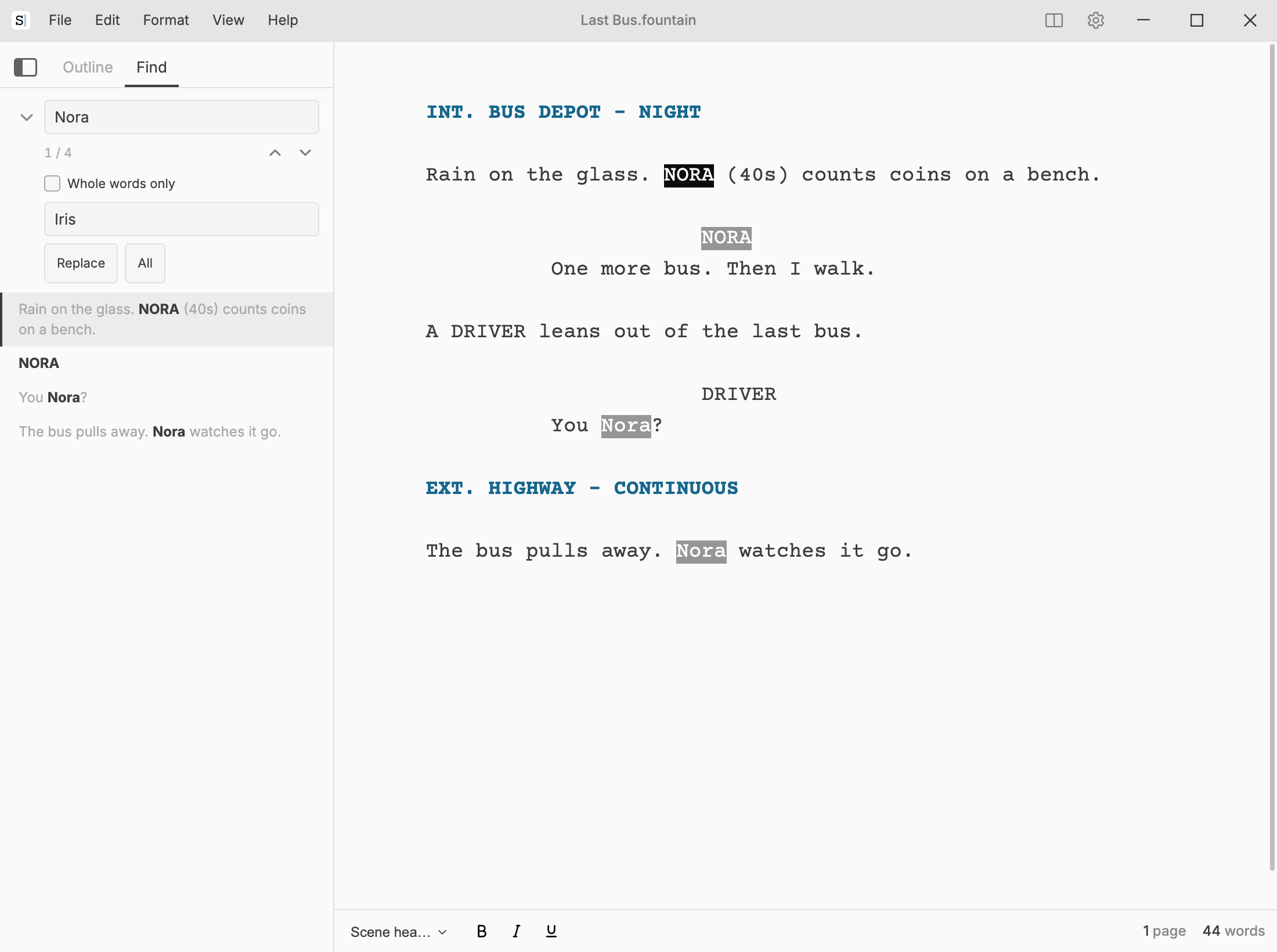This screenshot has height=952, width=1277.
Task: Click the app logo icon
Action: pos(21,20)
